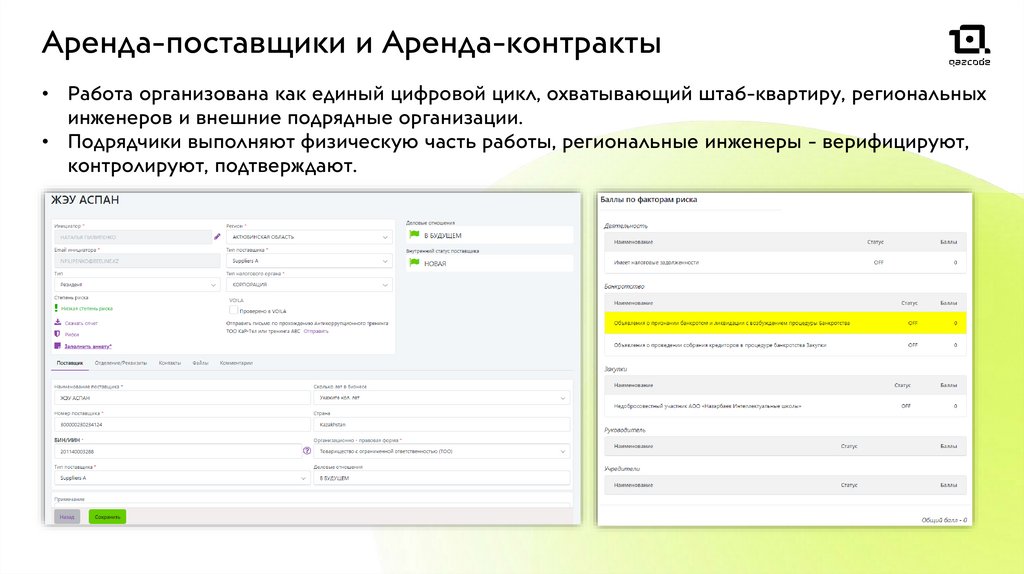Switch to the Контакты tab
The height and width of the screenshot is (574, 1024).
170,363
